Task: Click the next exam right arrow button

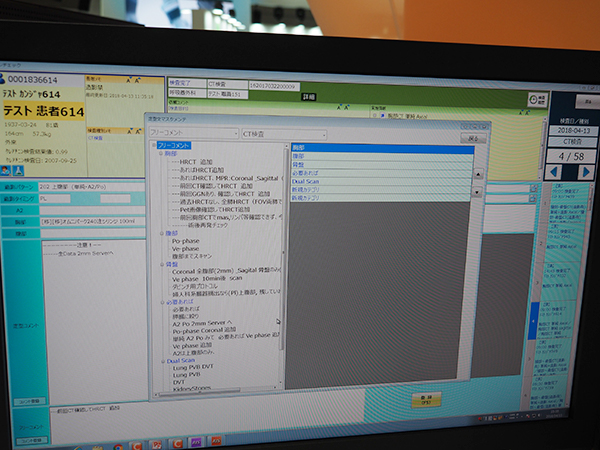Action: click(x=585, y=172)
